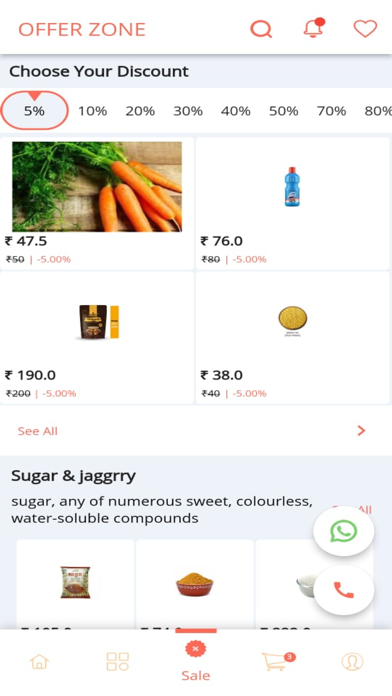
Task: Open the ₹190.0 brown pouch product
Action: pyautogui.click(x=97, y=338)
